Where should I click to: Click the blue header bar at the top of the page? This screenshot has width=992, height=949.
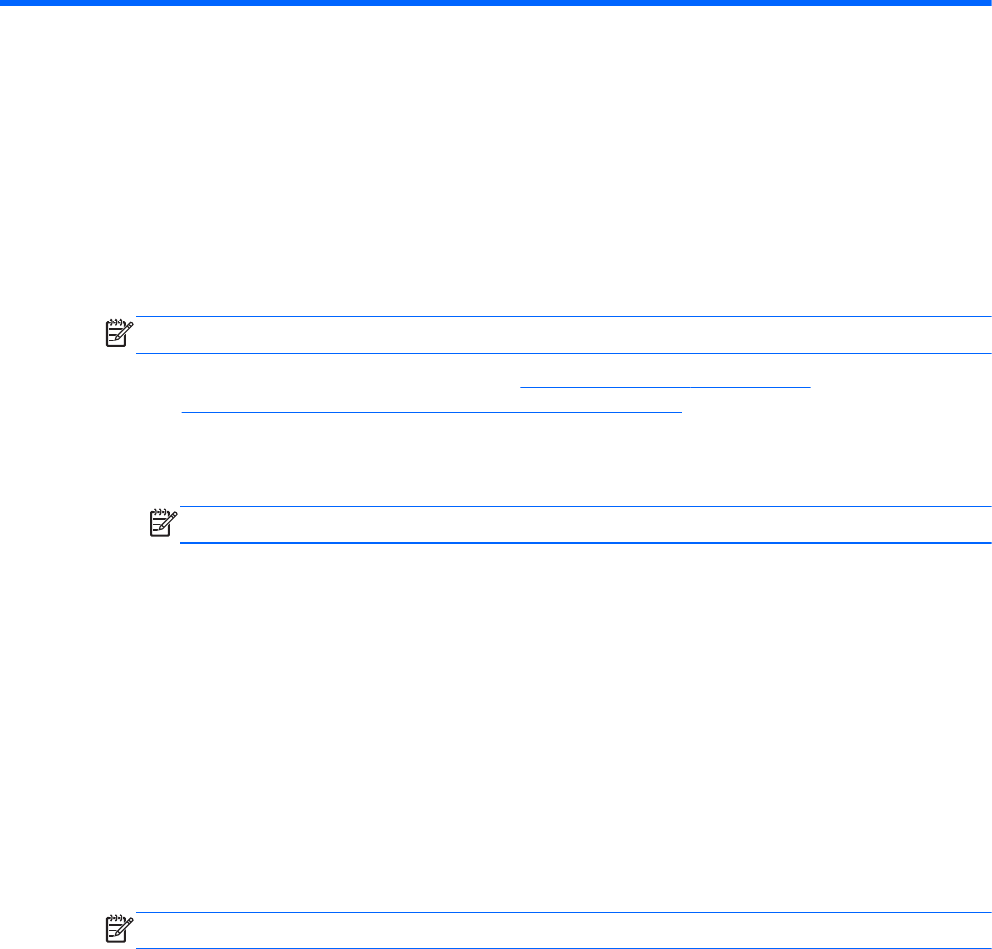click(x=496, y=3)
